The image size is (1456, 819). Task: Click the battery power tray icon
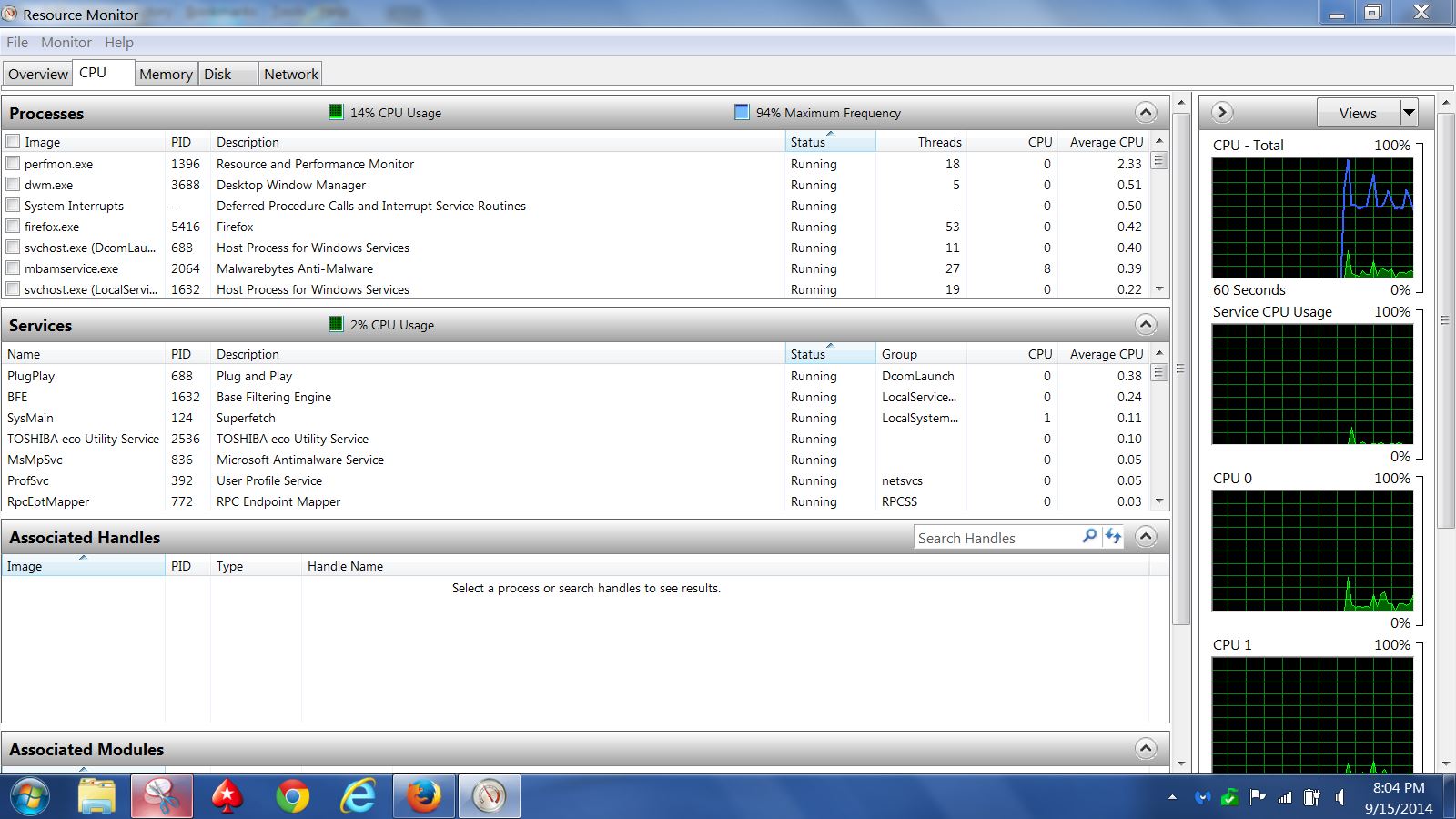[1311, 797]
